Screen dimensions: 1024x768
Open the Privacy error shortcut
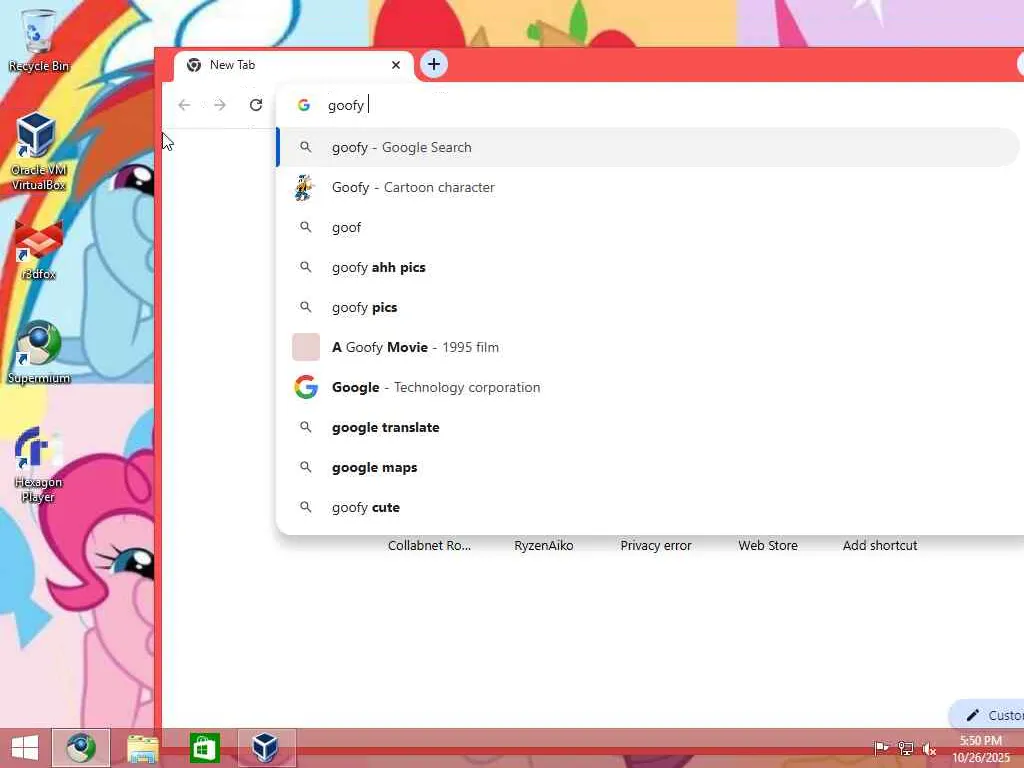tap(656, 545)
